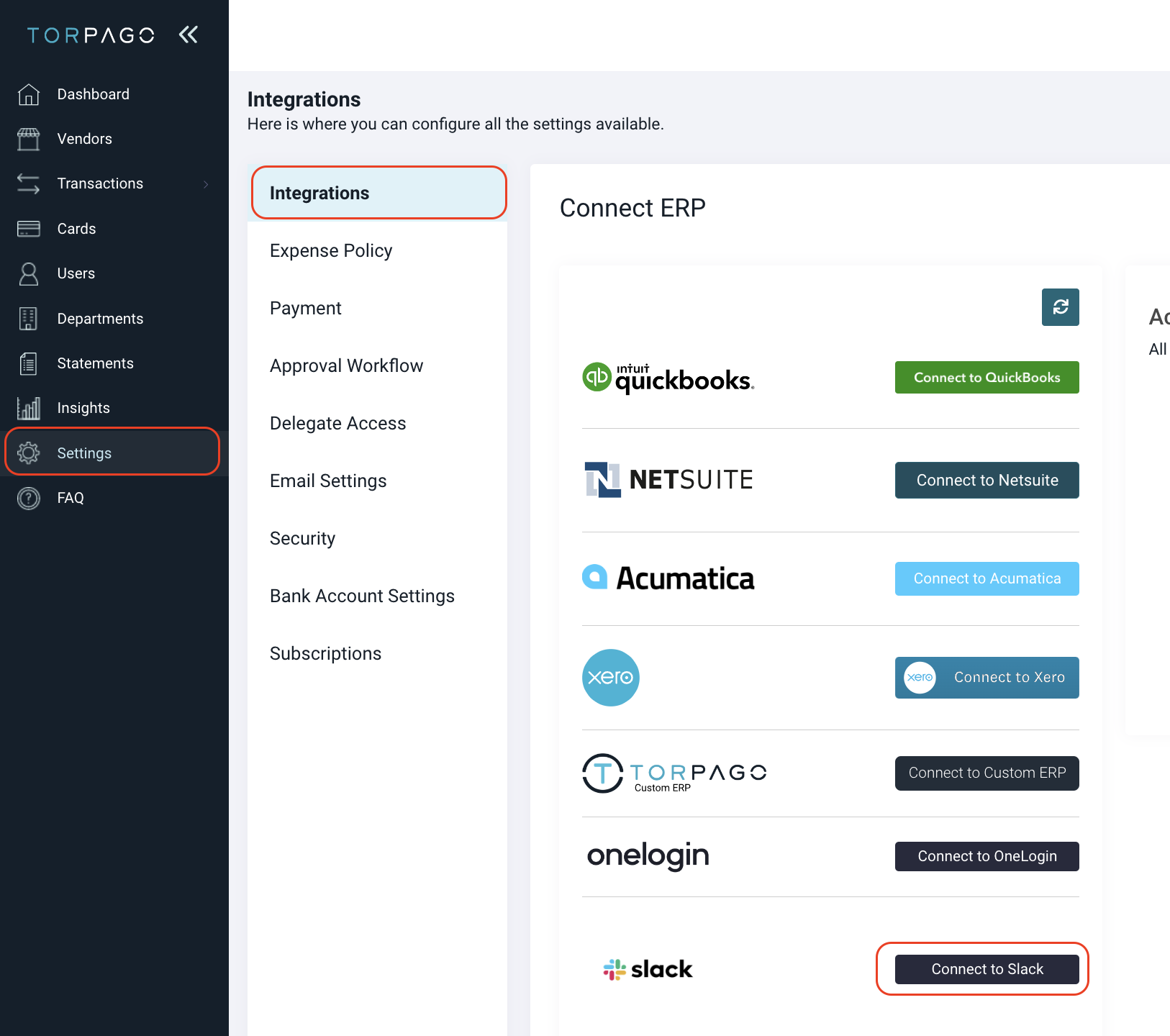Click Connect to Slack button
Viewport: 1170px width, 1036px height.
(x=987, y=969)
